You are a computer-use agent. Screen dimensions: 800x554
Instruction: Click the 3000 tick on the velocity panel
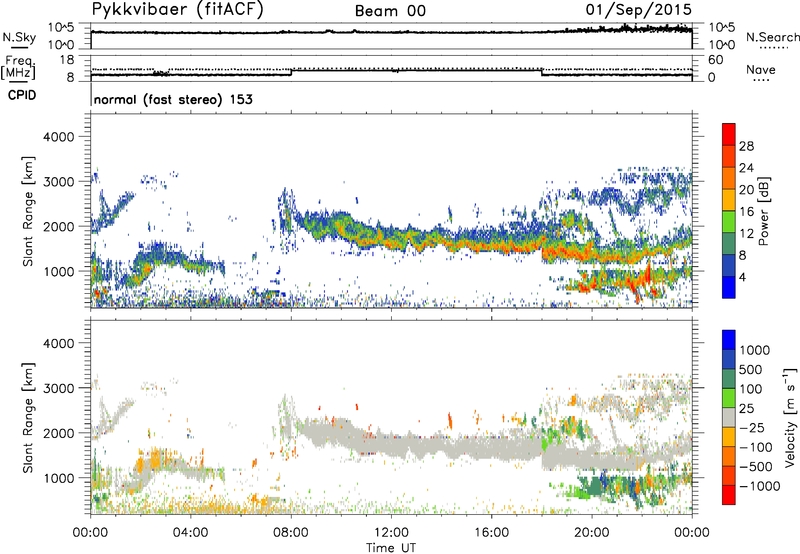pyautogui.click(x=59, y=388)
